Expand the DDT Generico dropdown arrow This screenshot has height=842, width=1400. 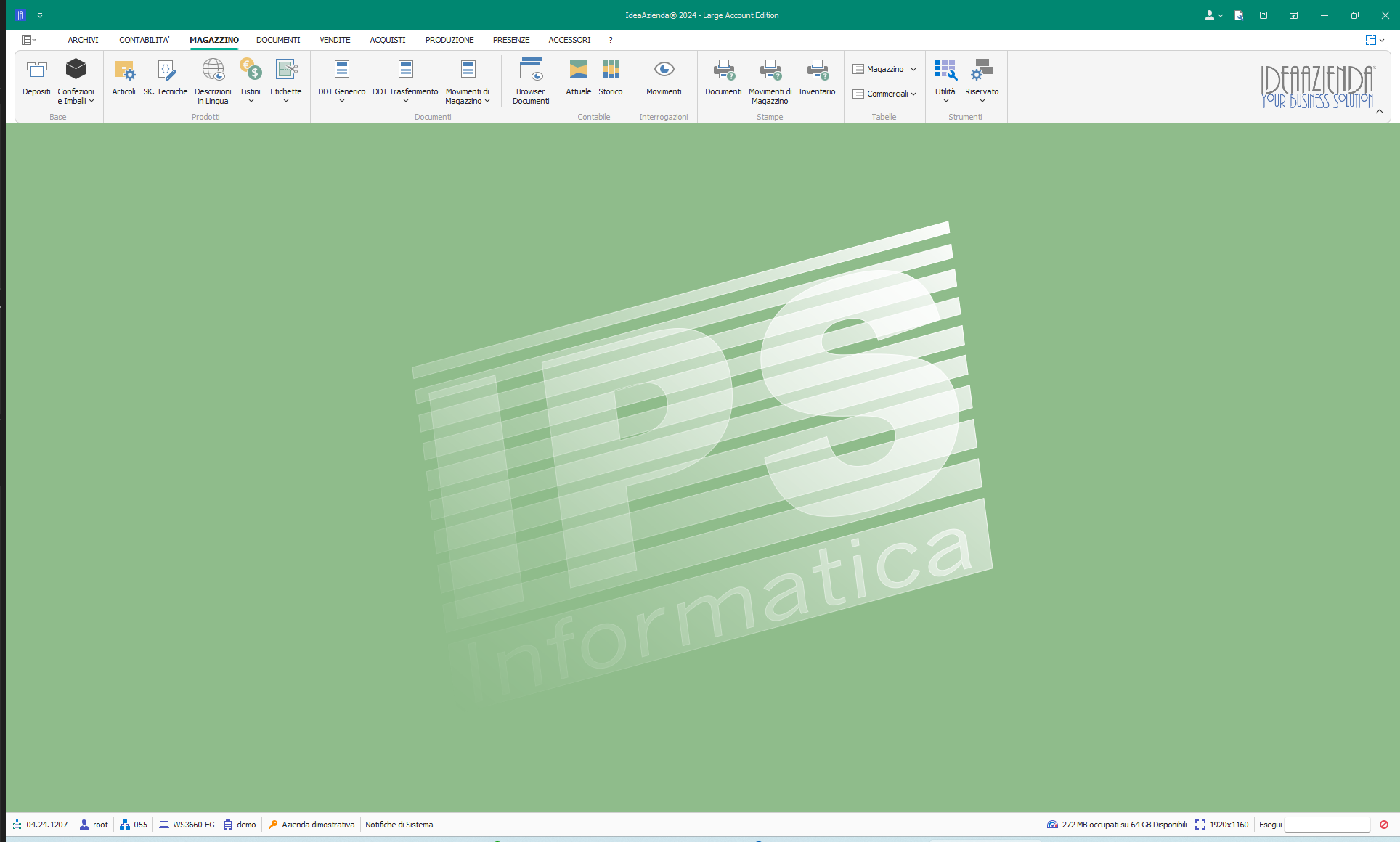point(341,102)
